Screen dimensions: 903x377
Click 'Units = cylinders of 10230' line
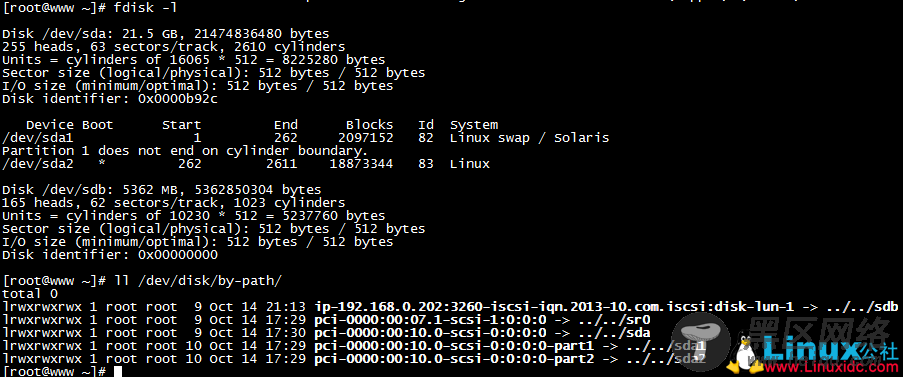point(194,216)
